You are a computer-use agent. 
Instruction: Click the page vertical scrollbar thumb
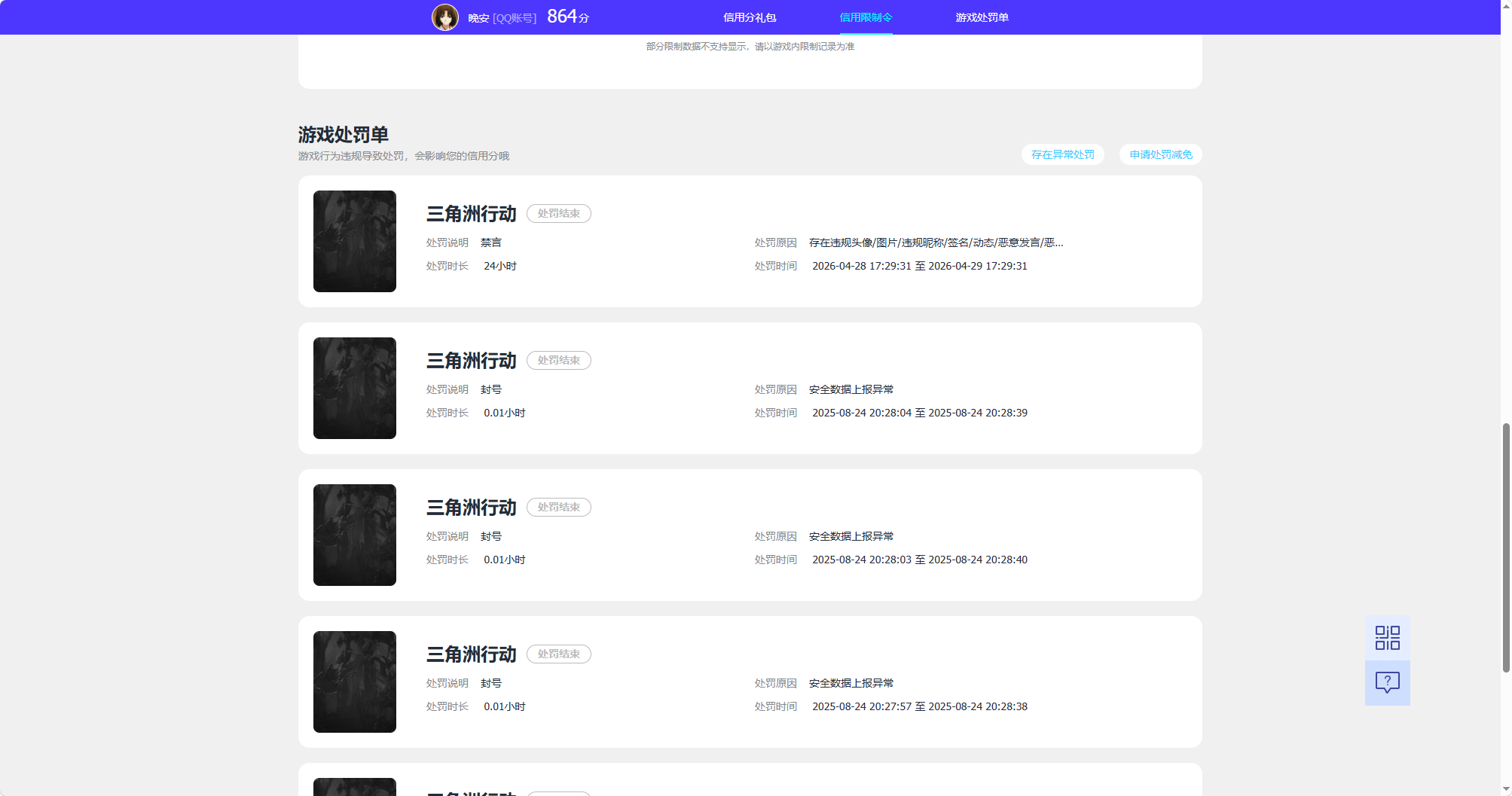(x=1506, y=547)
